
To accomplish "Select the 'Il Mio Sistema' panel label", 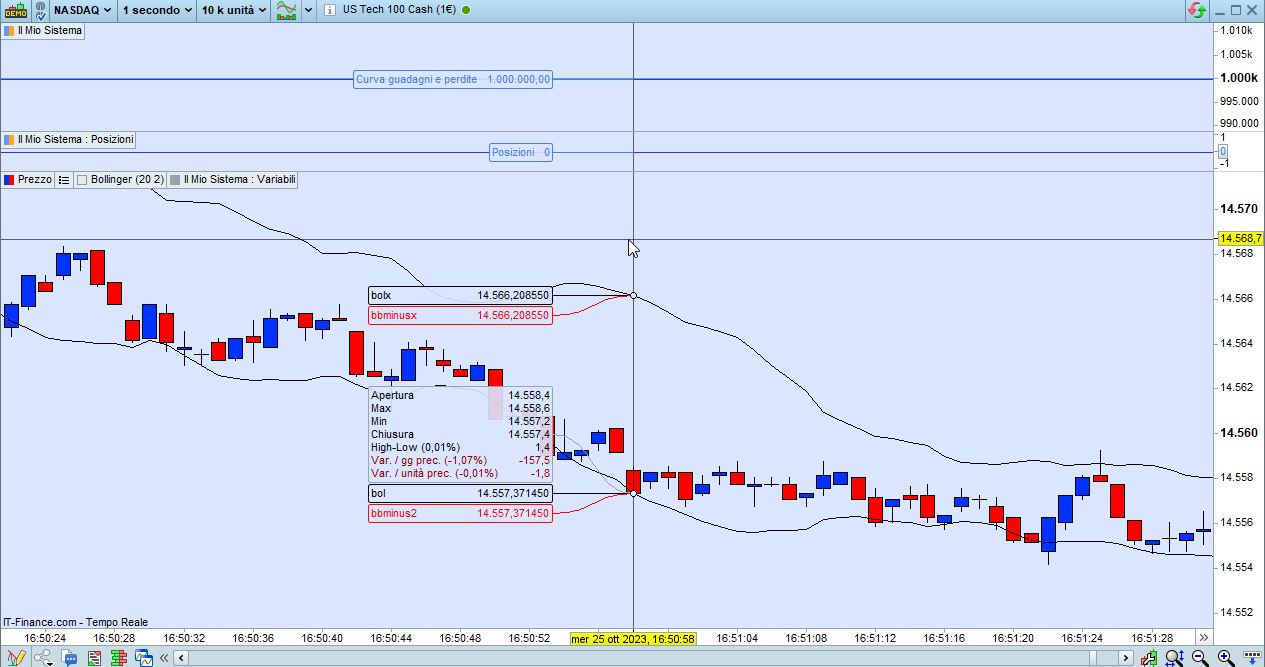I will pos(43,30).
